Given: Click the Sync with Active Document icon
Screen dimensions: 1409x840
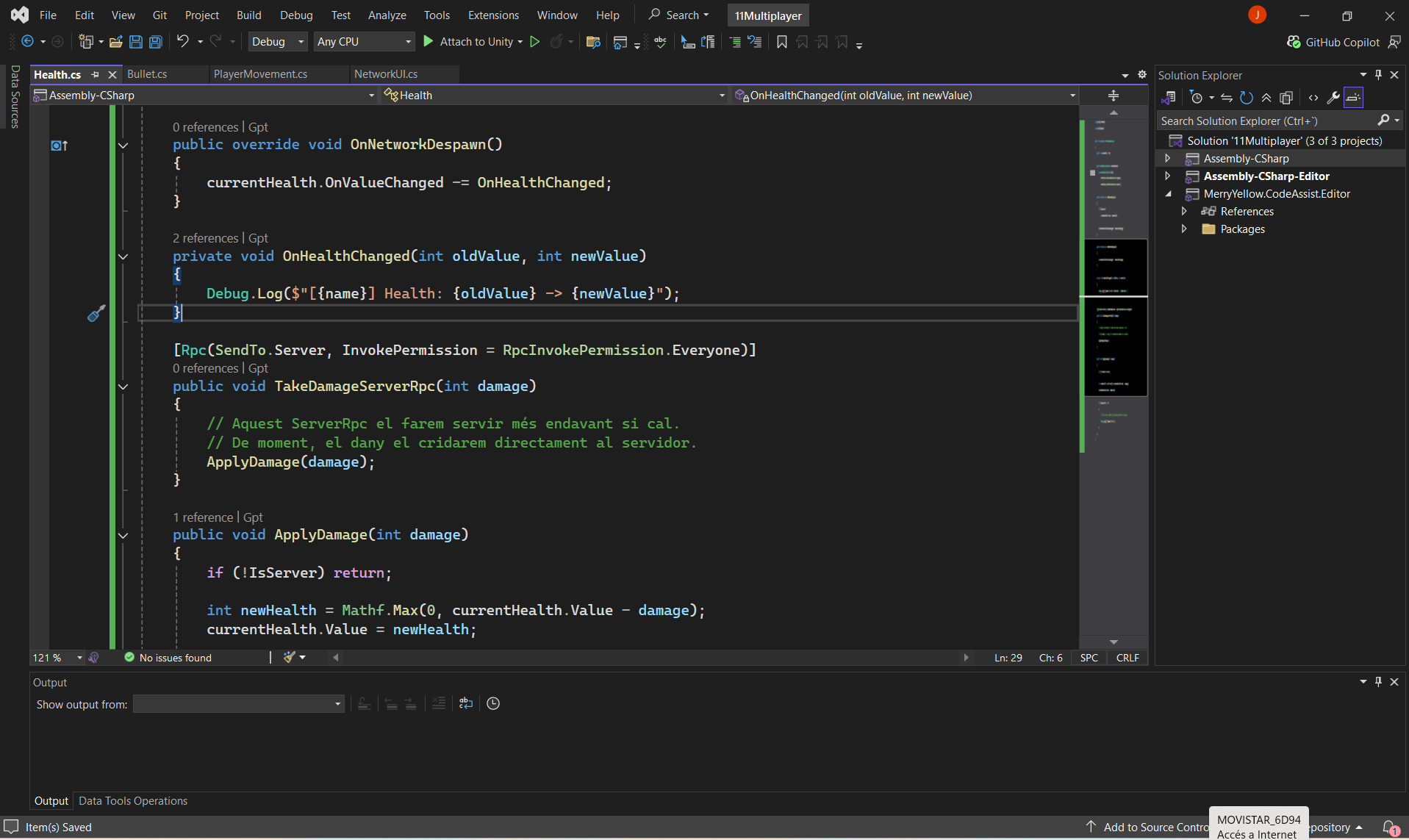Looking at the screenshot, I should coord(1226,98).
